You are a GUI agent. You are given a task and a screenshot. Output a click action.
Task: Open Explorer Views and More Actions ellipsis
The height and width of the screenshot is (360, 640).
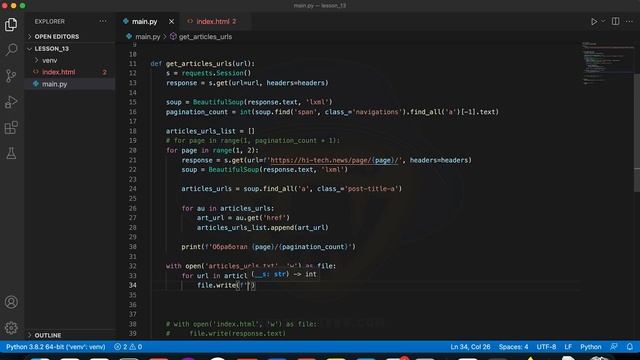[103, 21]
